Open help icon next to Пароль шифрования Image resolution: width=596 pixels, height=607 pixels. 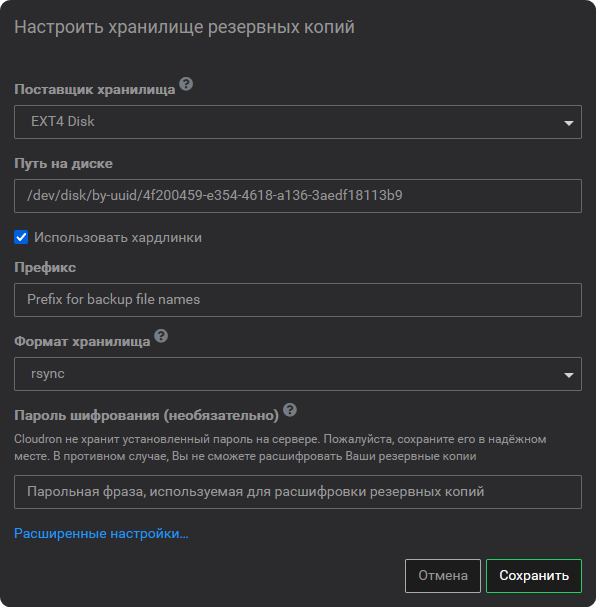point(290,410)
